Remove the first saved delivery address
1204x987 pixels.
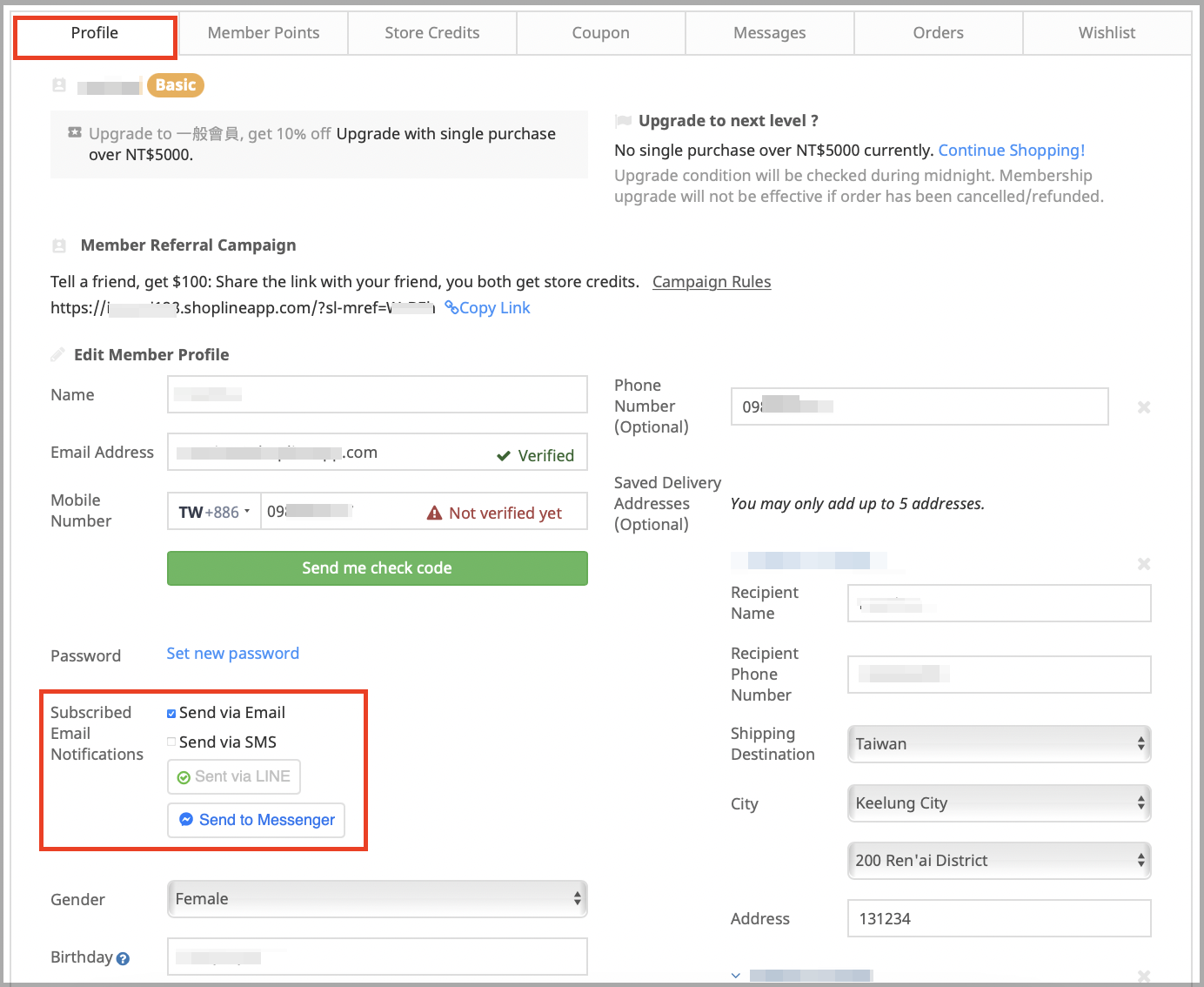point(1144,564)
